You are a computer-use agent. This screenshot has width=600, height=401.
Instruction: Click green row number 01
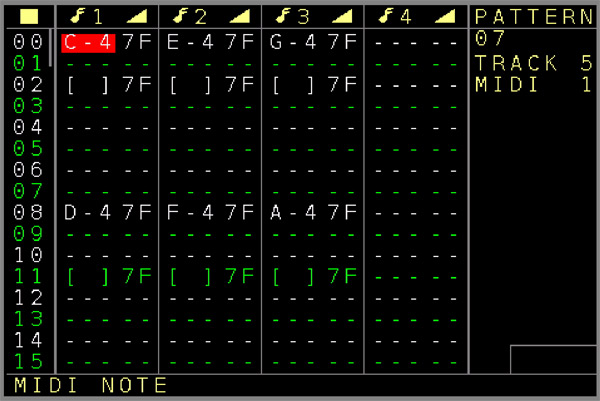point(28,64)
